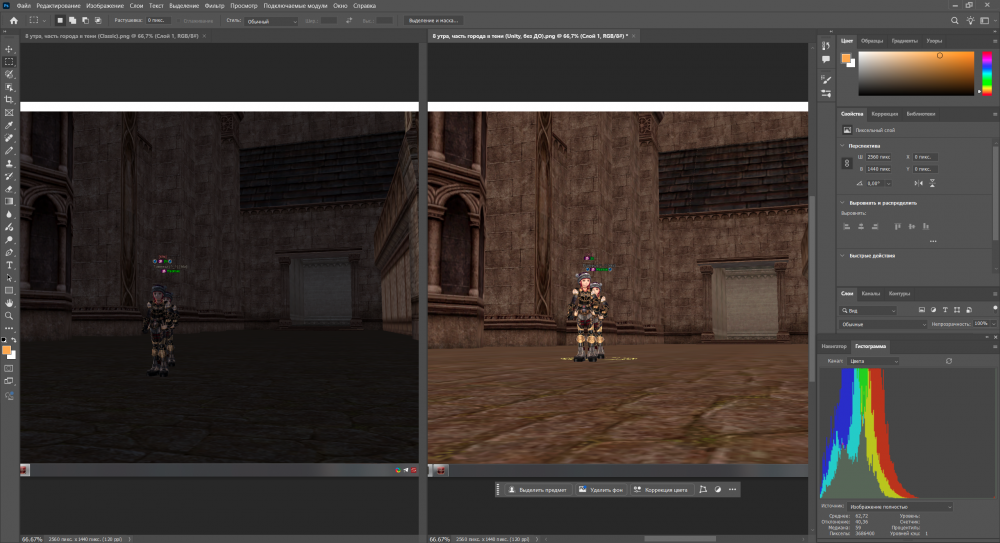Enable Intersect with selection mode
Screen dimensions: 1000x543
pyautogui.click(x=98, y=20)
